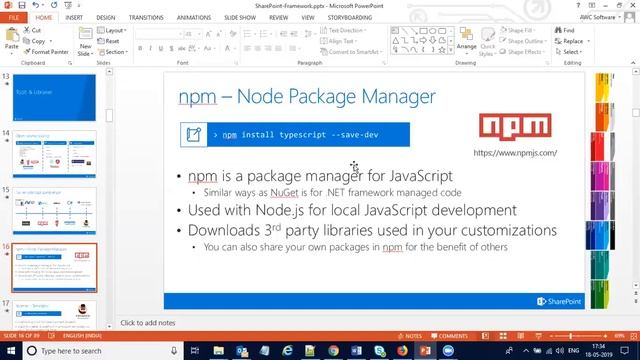Switch to Slide Sorter view
Viewport: 640px width, 360px height.
503,336
